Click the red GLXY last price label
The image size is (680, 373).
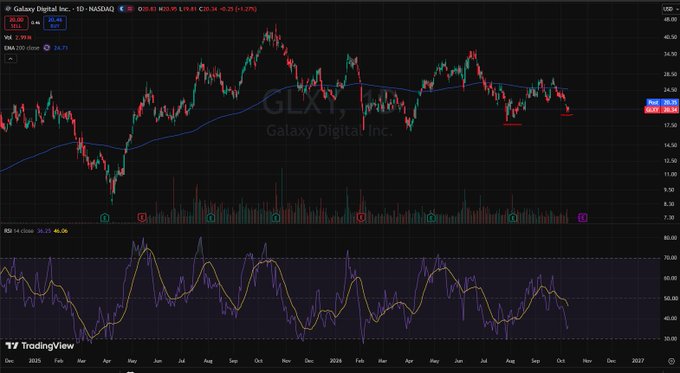662,110
